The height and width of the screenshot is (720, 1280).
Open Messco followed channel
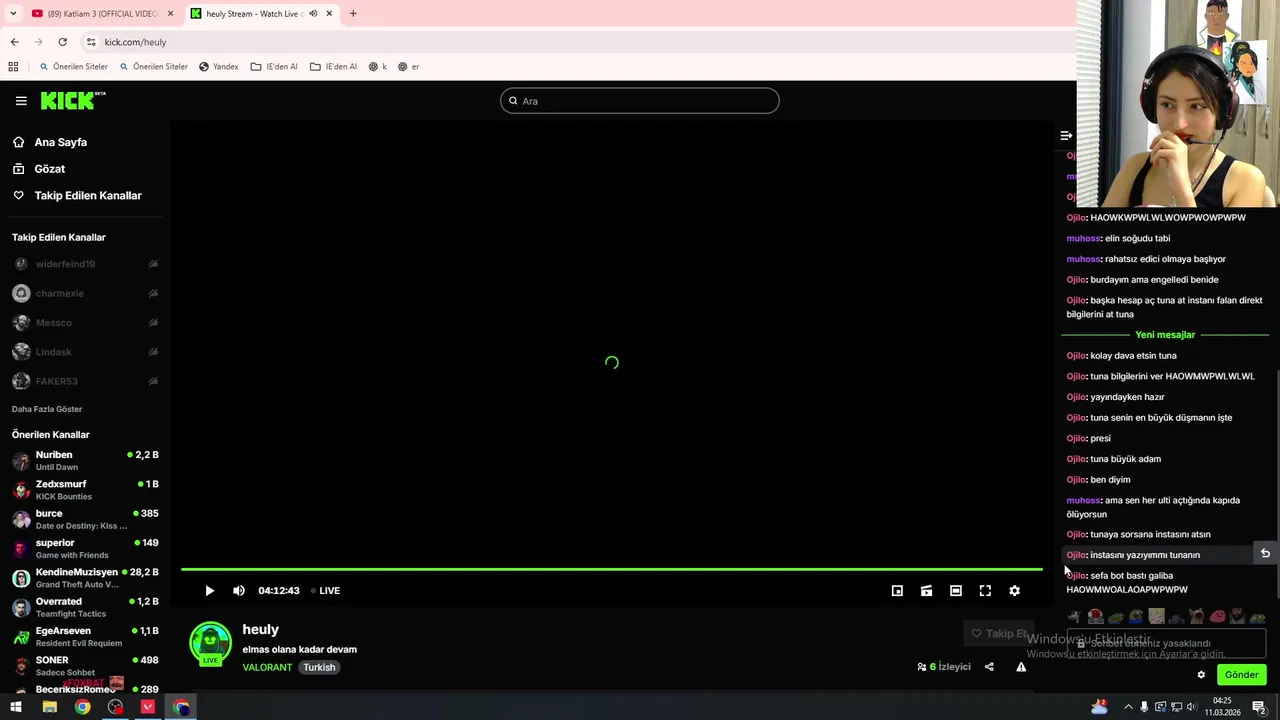tap(85, 322)
